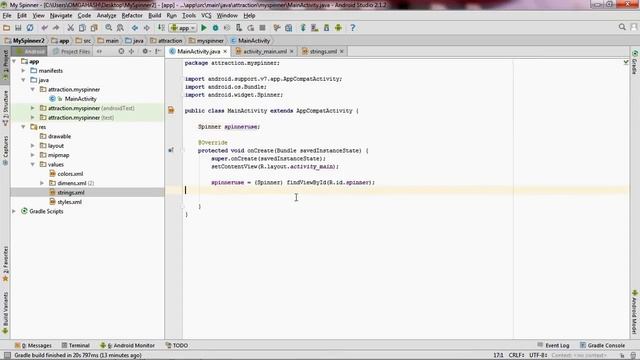Click the Save All toolbar icon
Image resolution: width=640 pixels, height=360 pixels.
point(18,28)
